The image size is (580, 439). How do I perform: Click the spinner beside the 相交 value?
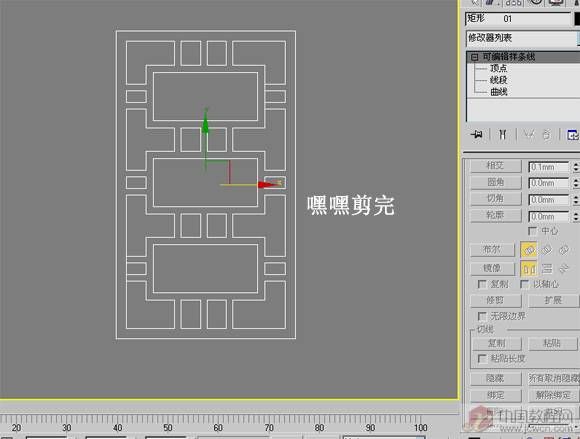click(576, 167)
